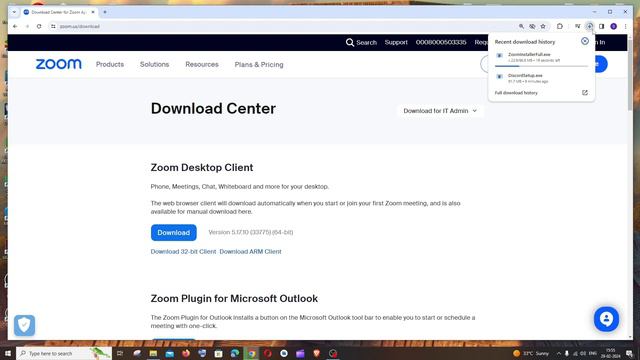Show hidden system tray icons
Viewport: 640px width, 360px height.
click(558, 353)
